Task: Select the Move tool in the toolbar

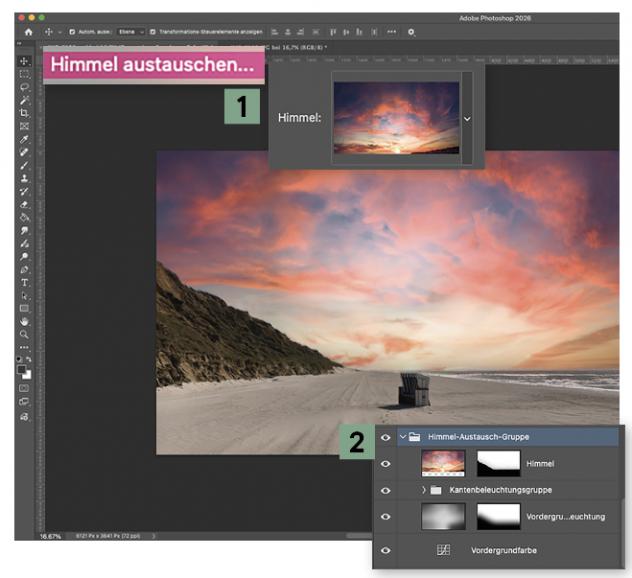Action: (x=25, y=61)
